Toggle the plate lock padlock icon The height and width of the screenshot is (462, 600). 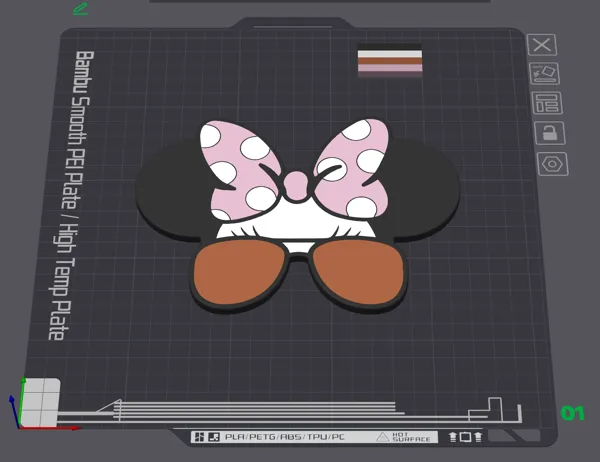[x=550, y=133]
